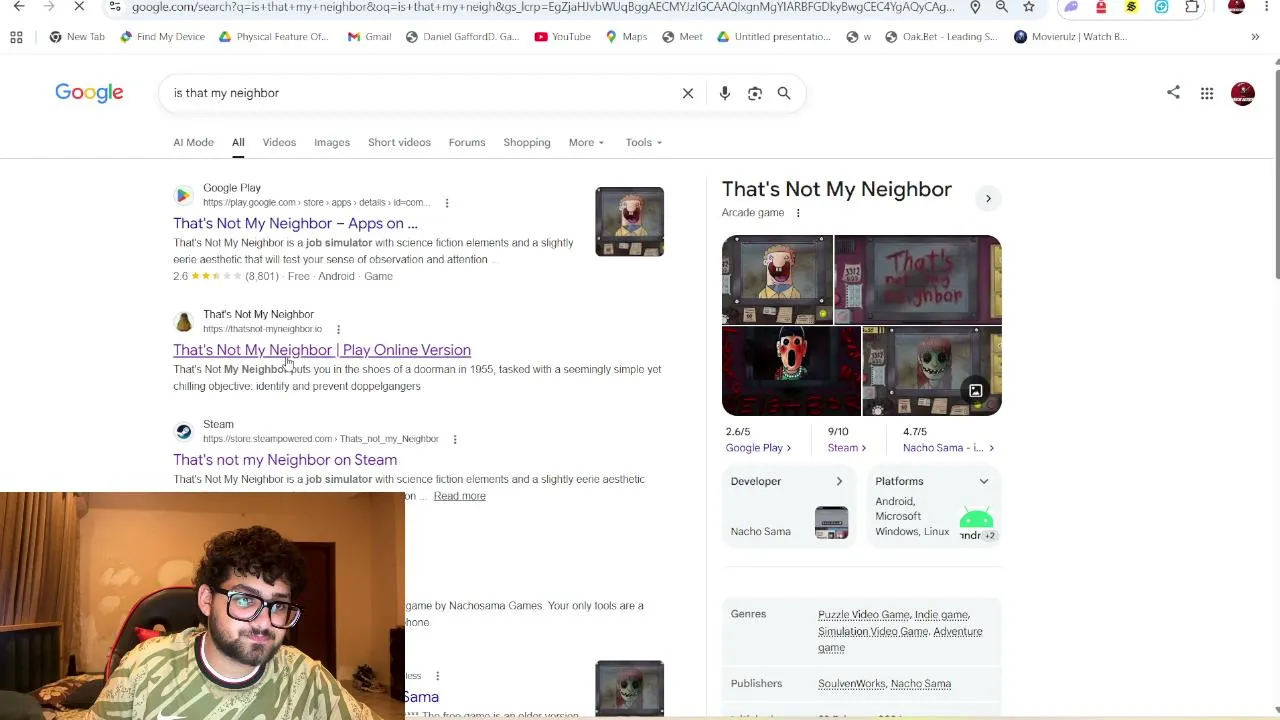
Task: Open the Google Play 2.6/5 rating link
Action: [x=758, y=448]
